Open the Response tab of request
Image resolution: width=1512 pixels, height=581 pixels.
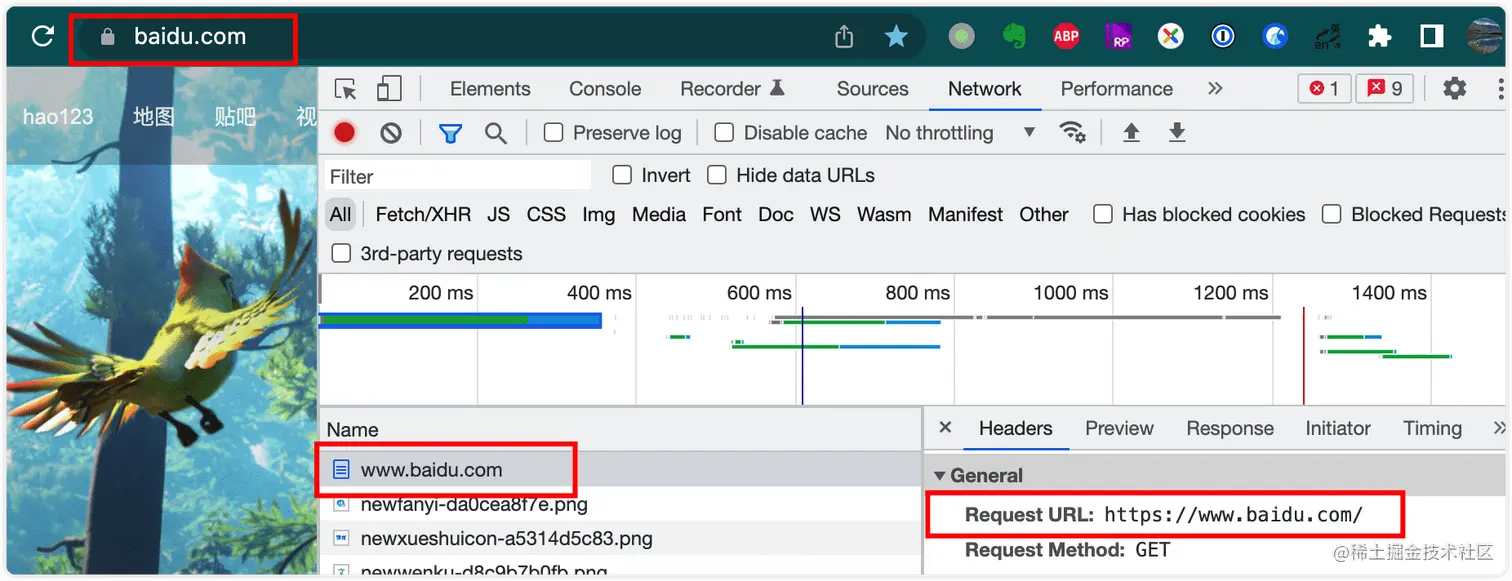point(1230,428)
